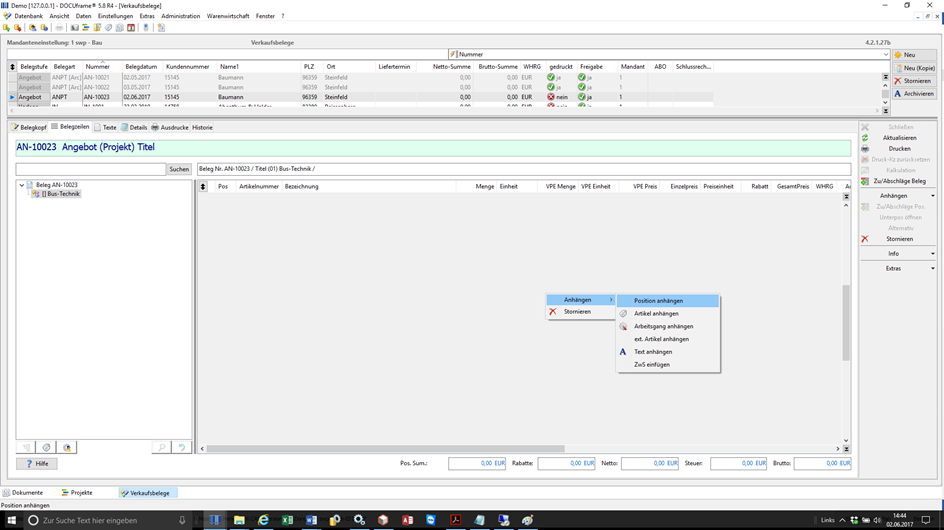Image resolution: width=944 pixels, height=530 pixels.
Task: Choose Arbeitsgang anhängen in the submenu
Action: [668, 326]
